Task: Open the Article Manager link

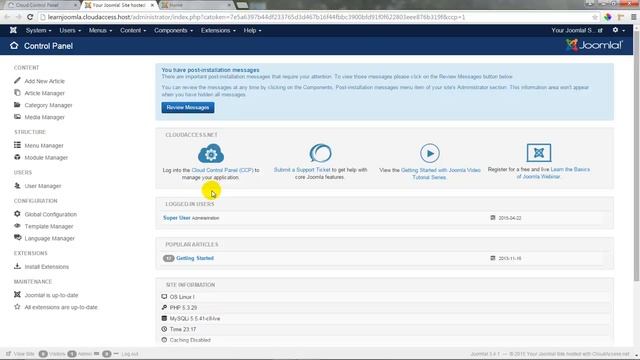Action: tap(44, 93)
